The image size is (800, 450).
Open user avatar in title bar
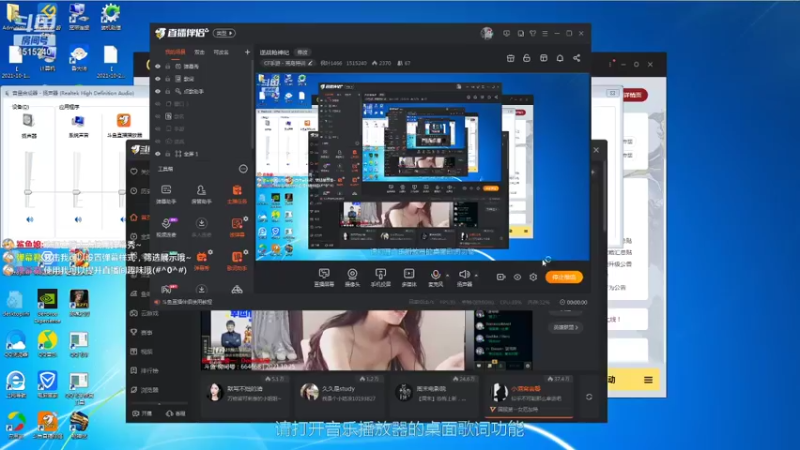click(487, 33)
